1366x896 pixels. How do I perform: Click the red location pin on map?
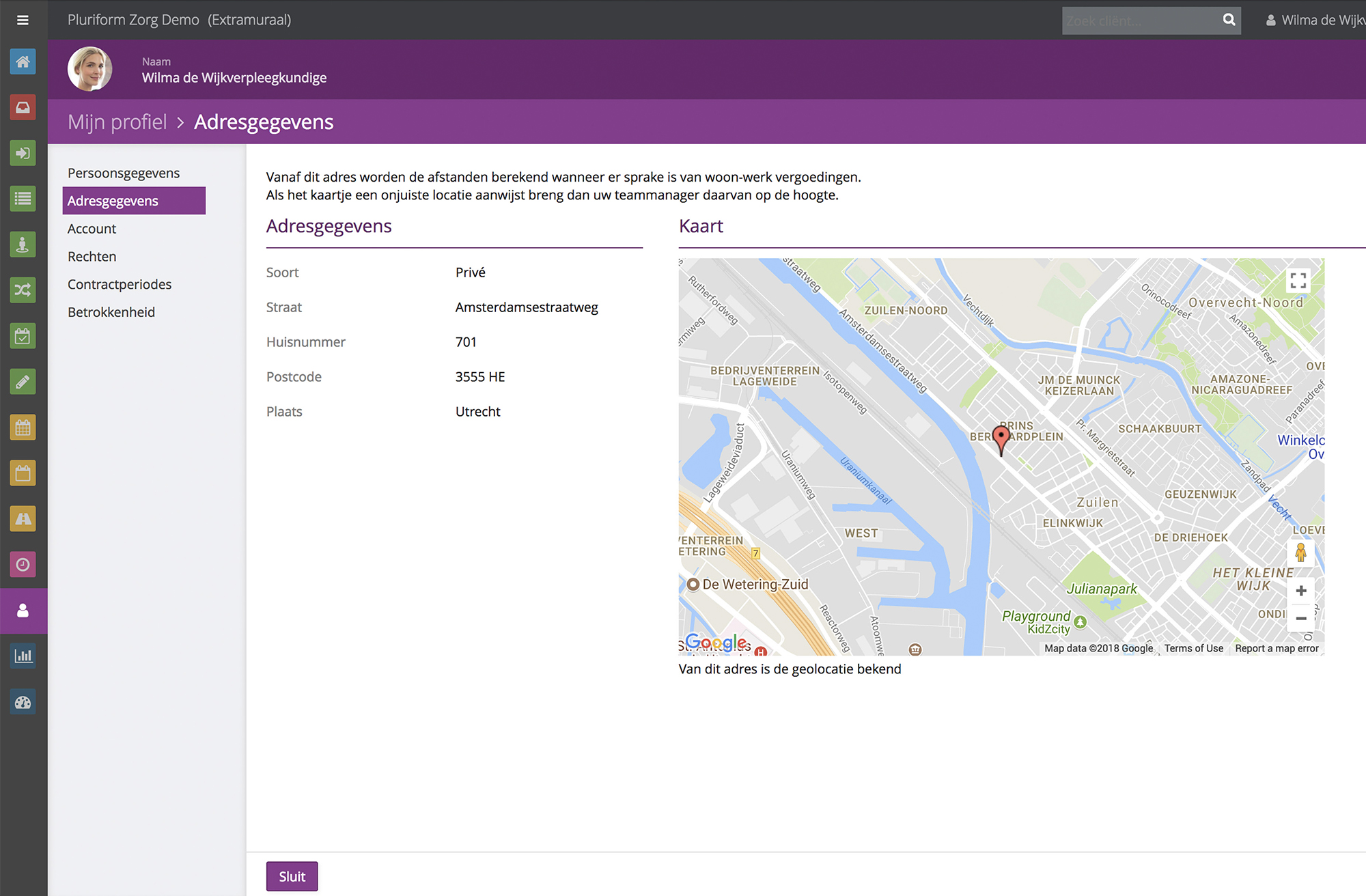[x=1001, y=439]
